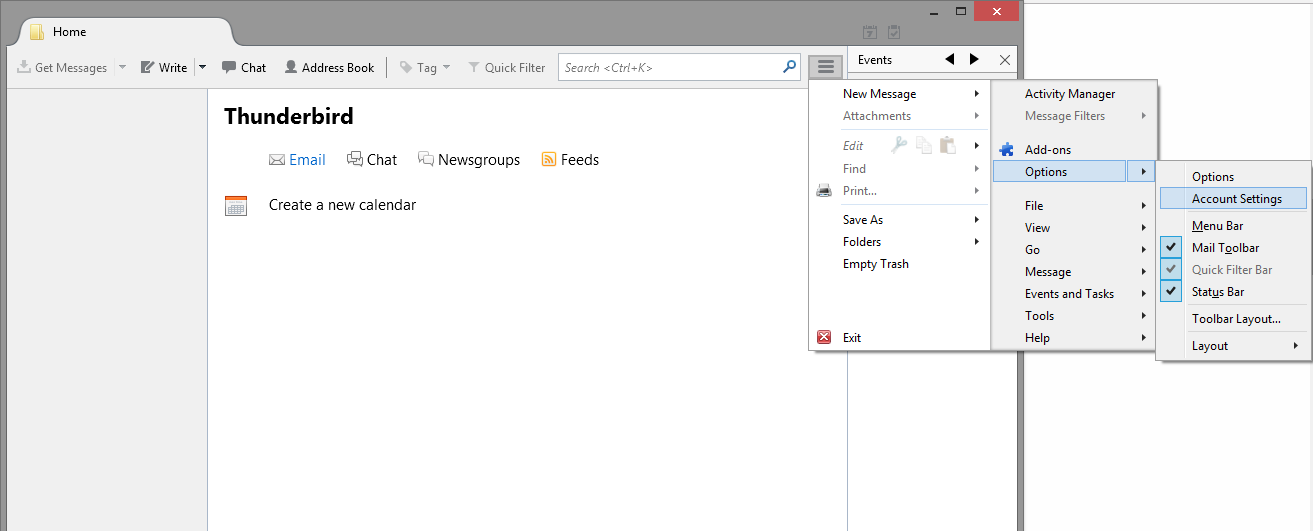Viewport: 1313px width, 531px height.
Task: Click the Get Messages download icon
Action: 24,67
